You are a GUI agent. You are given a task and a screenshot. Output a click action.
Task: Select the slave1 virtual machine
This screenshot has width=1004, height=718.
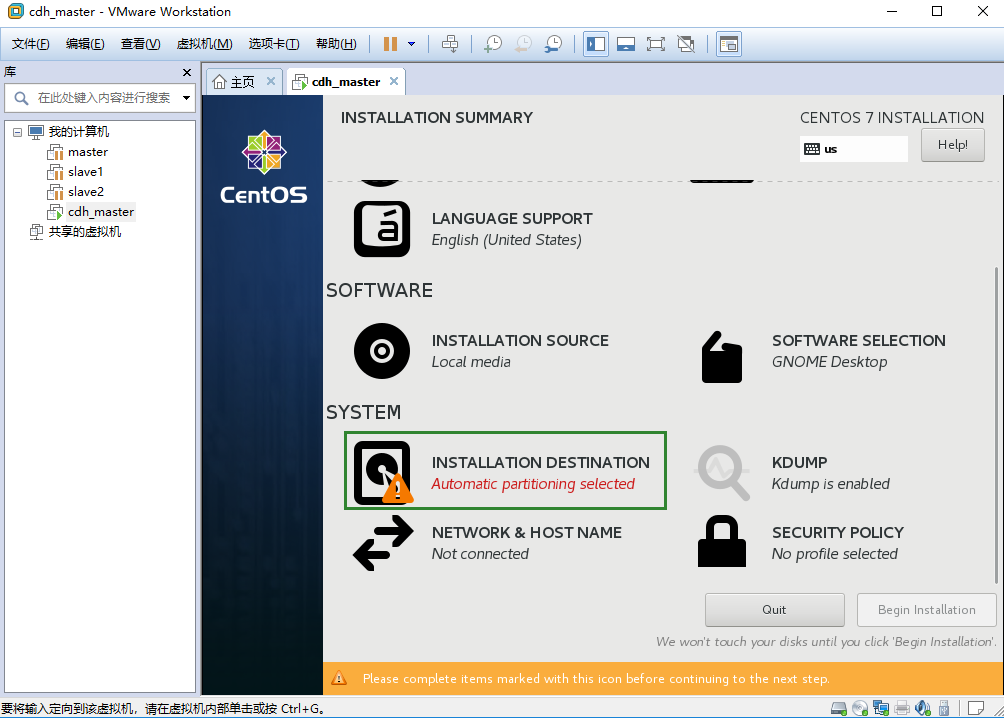click(85, 172)
